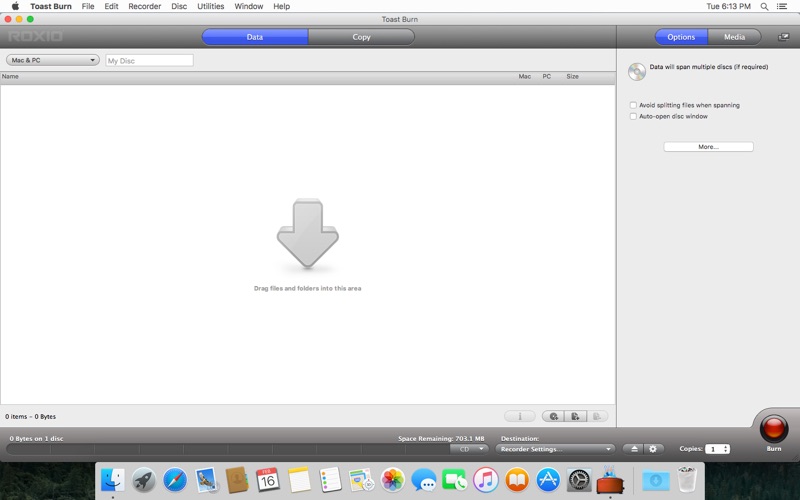Click the panel toggle icon beside Media
This screenshot has width=800, height=500.
[x=783, y=37]
